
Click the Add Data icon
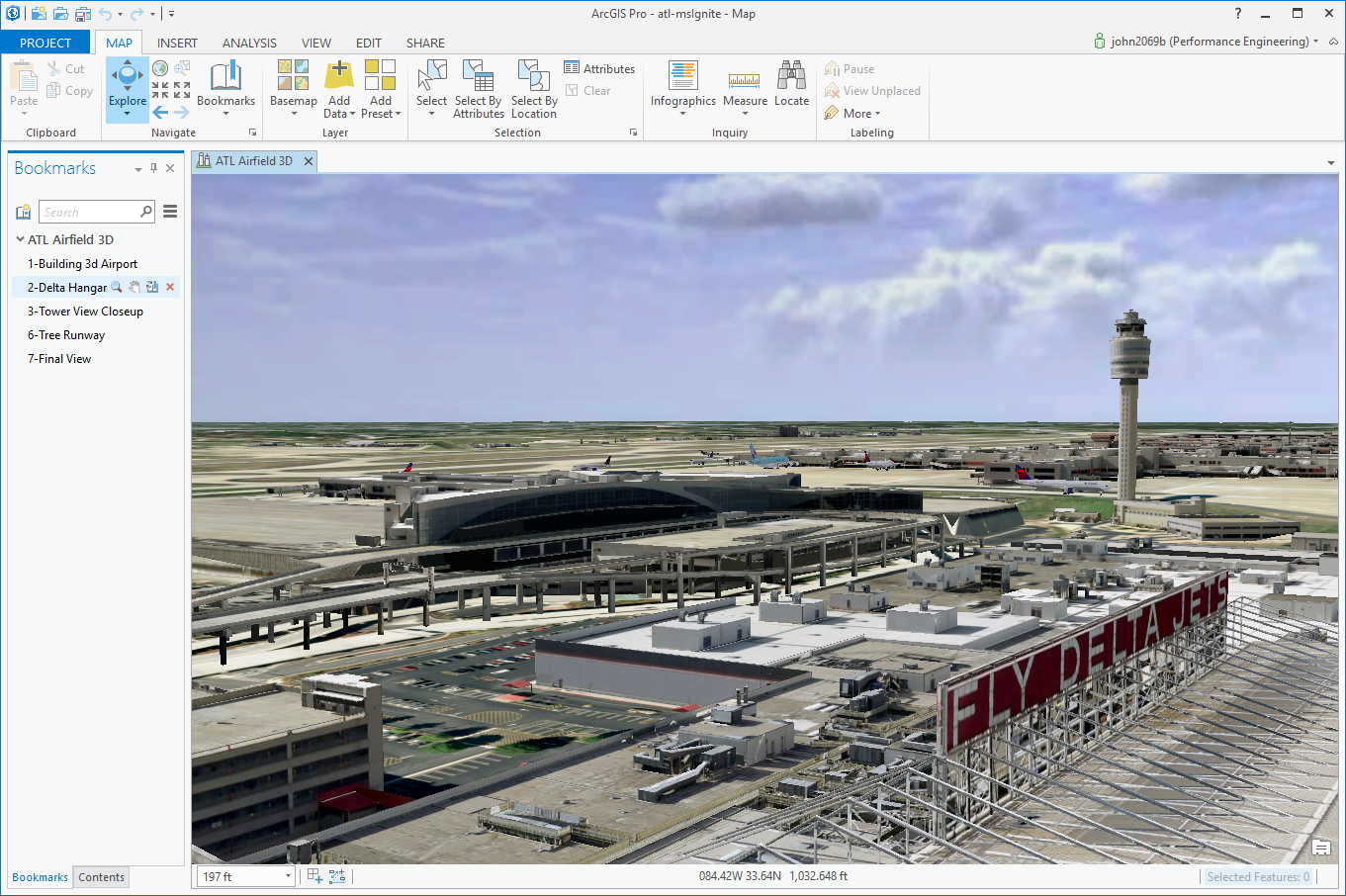click(x=339, y=75)
